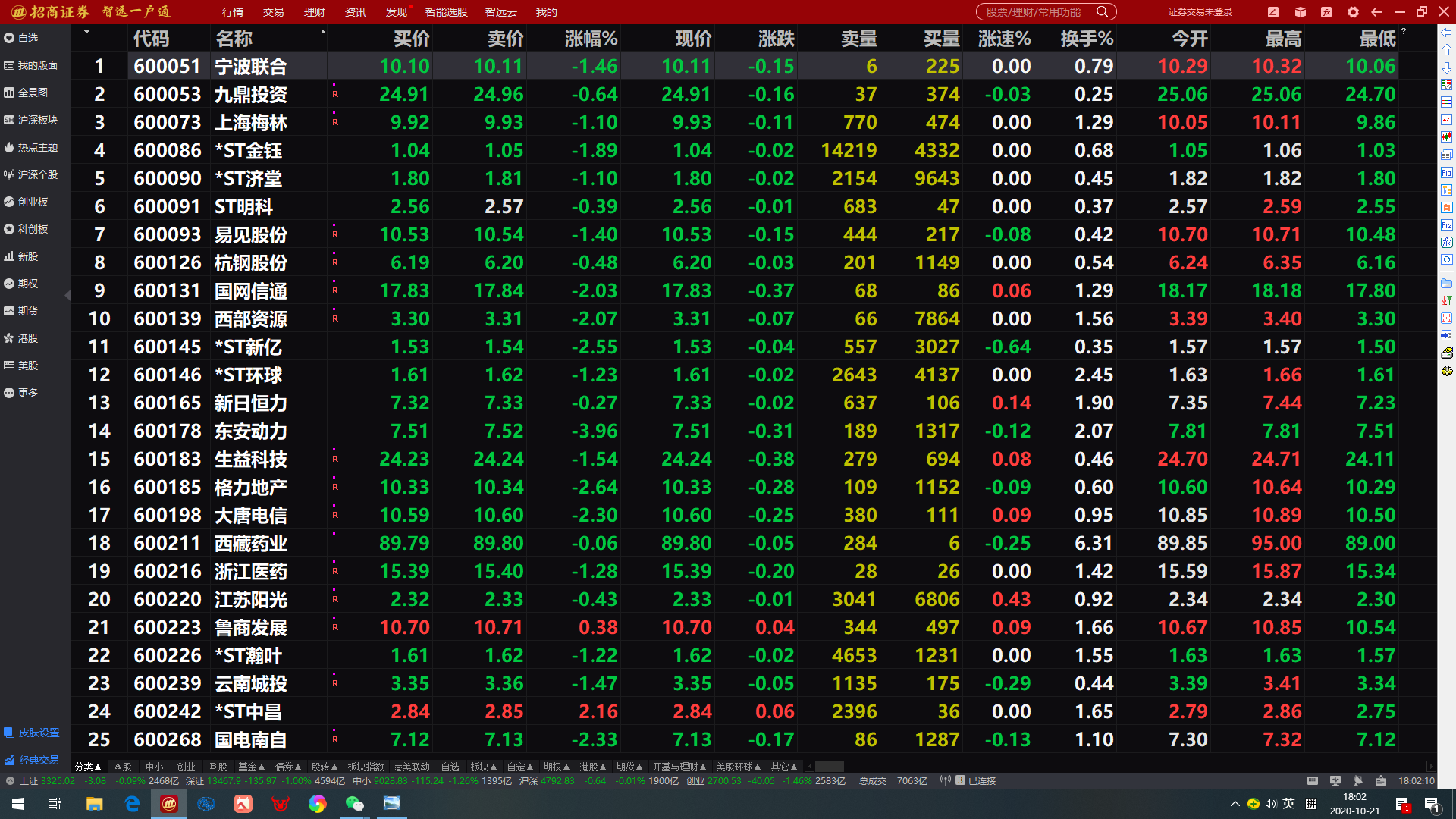Open WeChat from the Windows taskbar

(354, 804)
